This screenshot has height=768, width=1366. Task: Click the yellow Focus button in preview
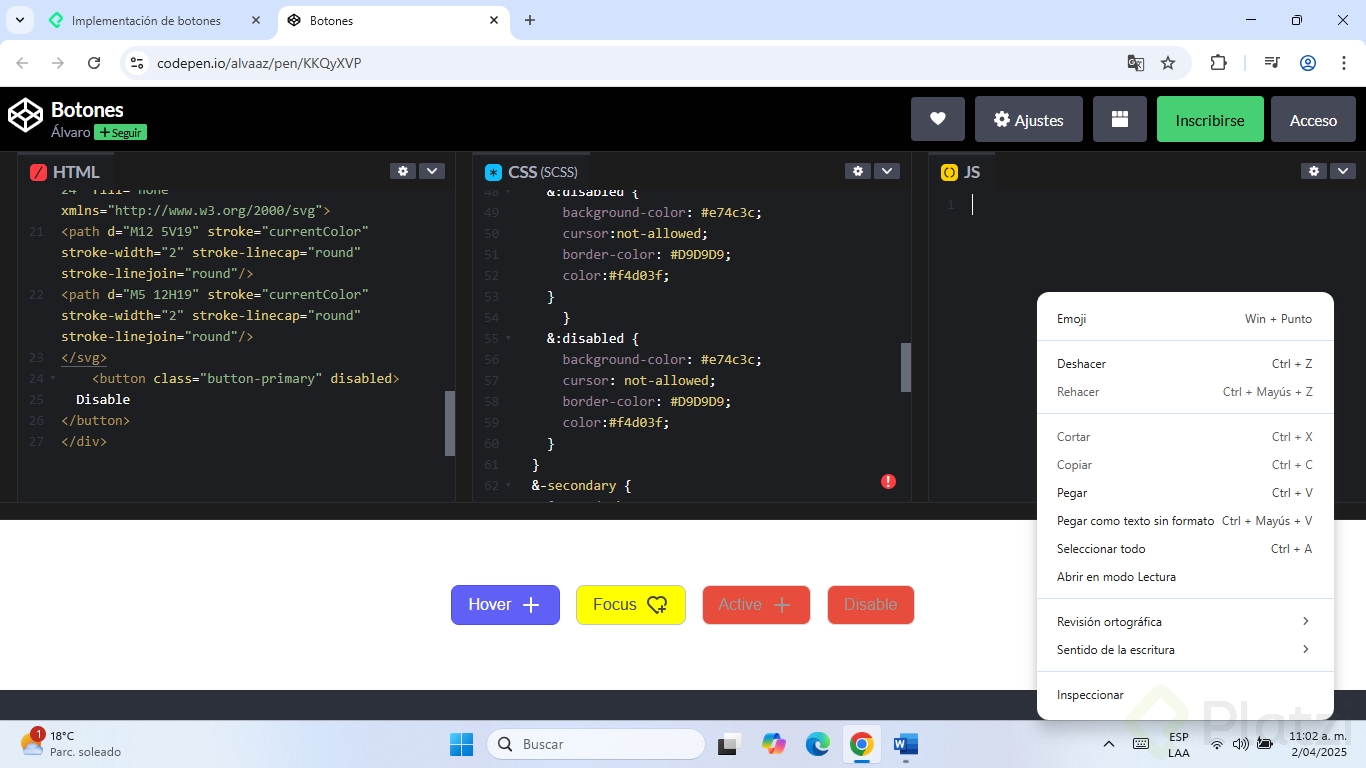631,605
